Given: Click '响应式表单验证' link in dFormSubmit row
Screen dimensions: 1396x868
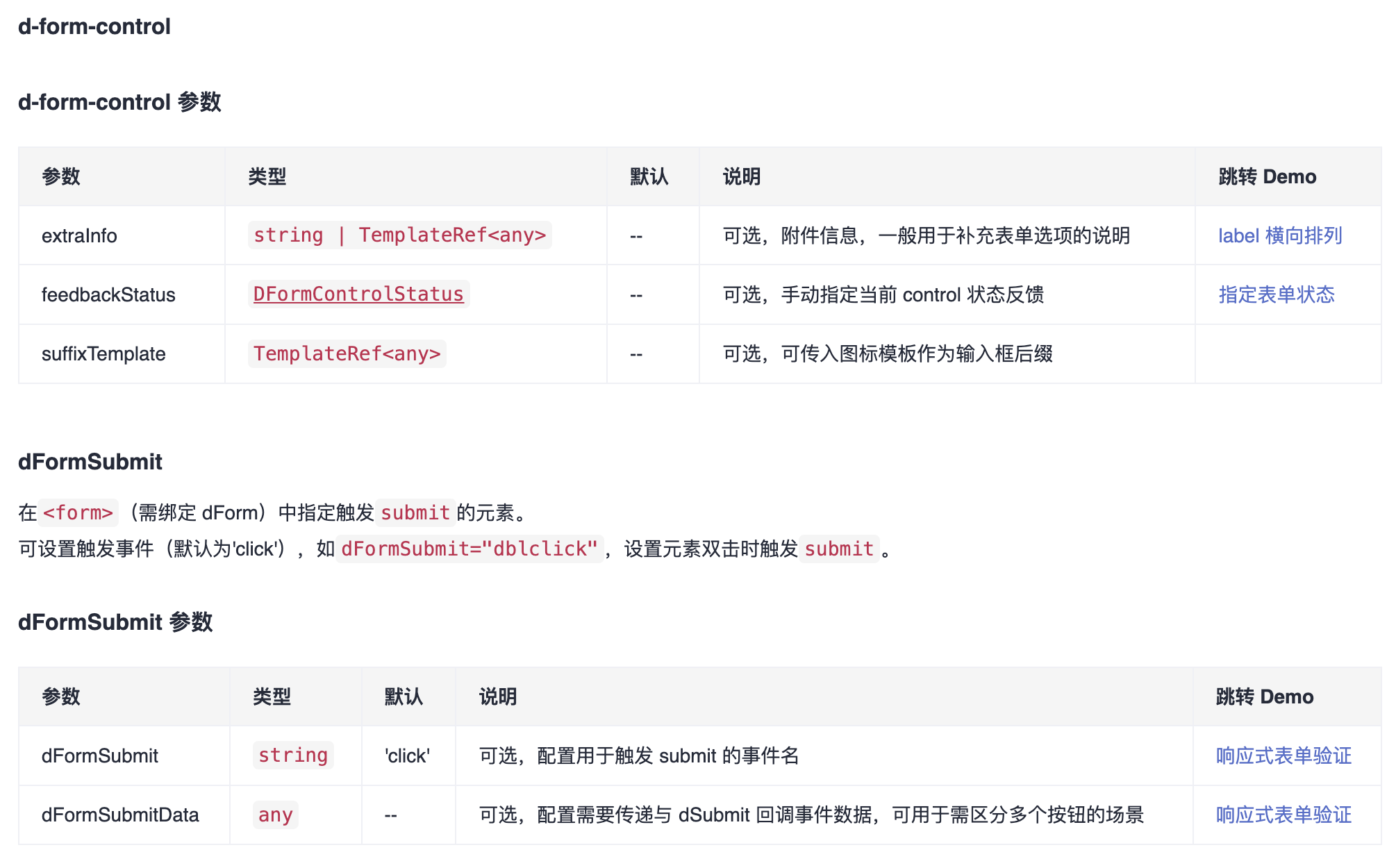Looking at the screenshot, I should point(1283,756).
